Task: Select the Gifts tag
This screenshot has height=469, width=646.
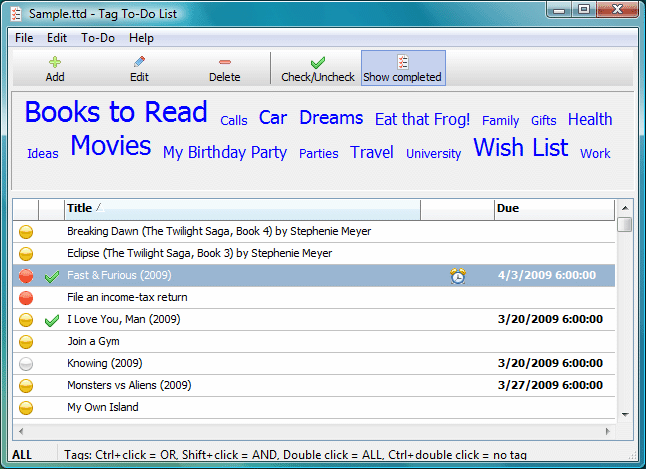Action: tap(543, 120)
